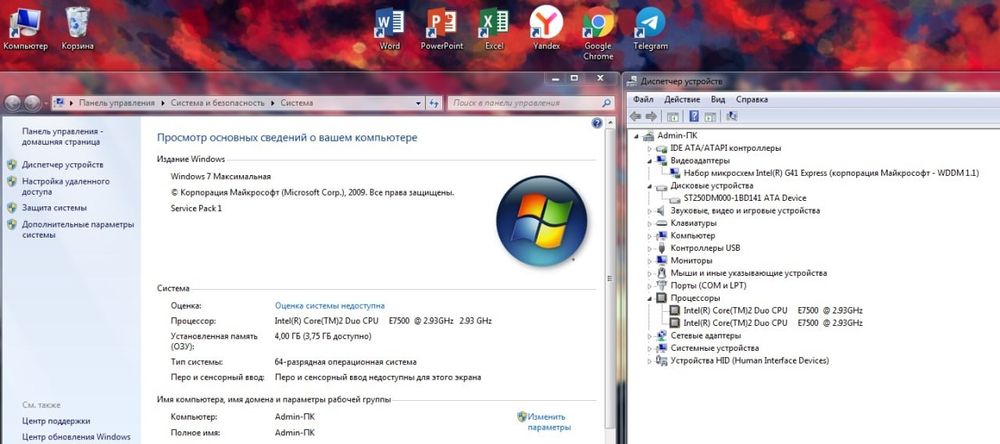Launch Word from the desktop shortcut

click(x=389, y=29)
